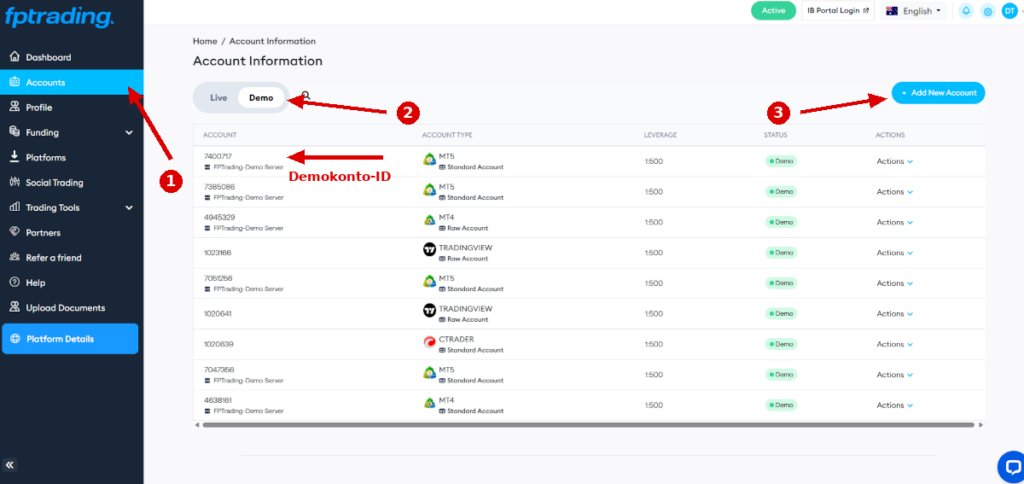1024x484 pixels.
Task: Click the Trading Tools chart icon
Action: [x=14, y=207]
